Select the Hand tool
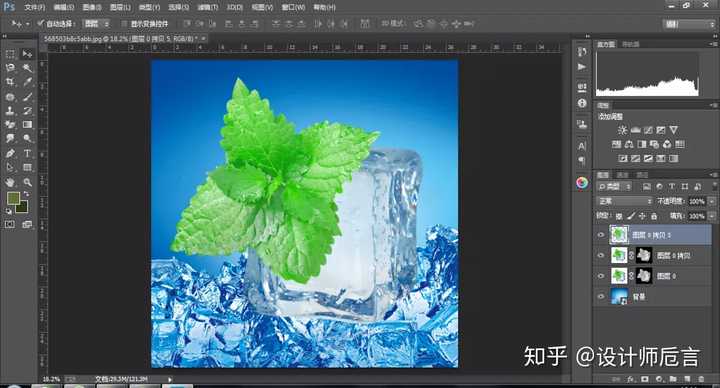This screenshot has width=720, height=388. (10, 182)
